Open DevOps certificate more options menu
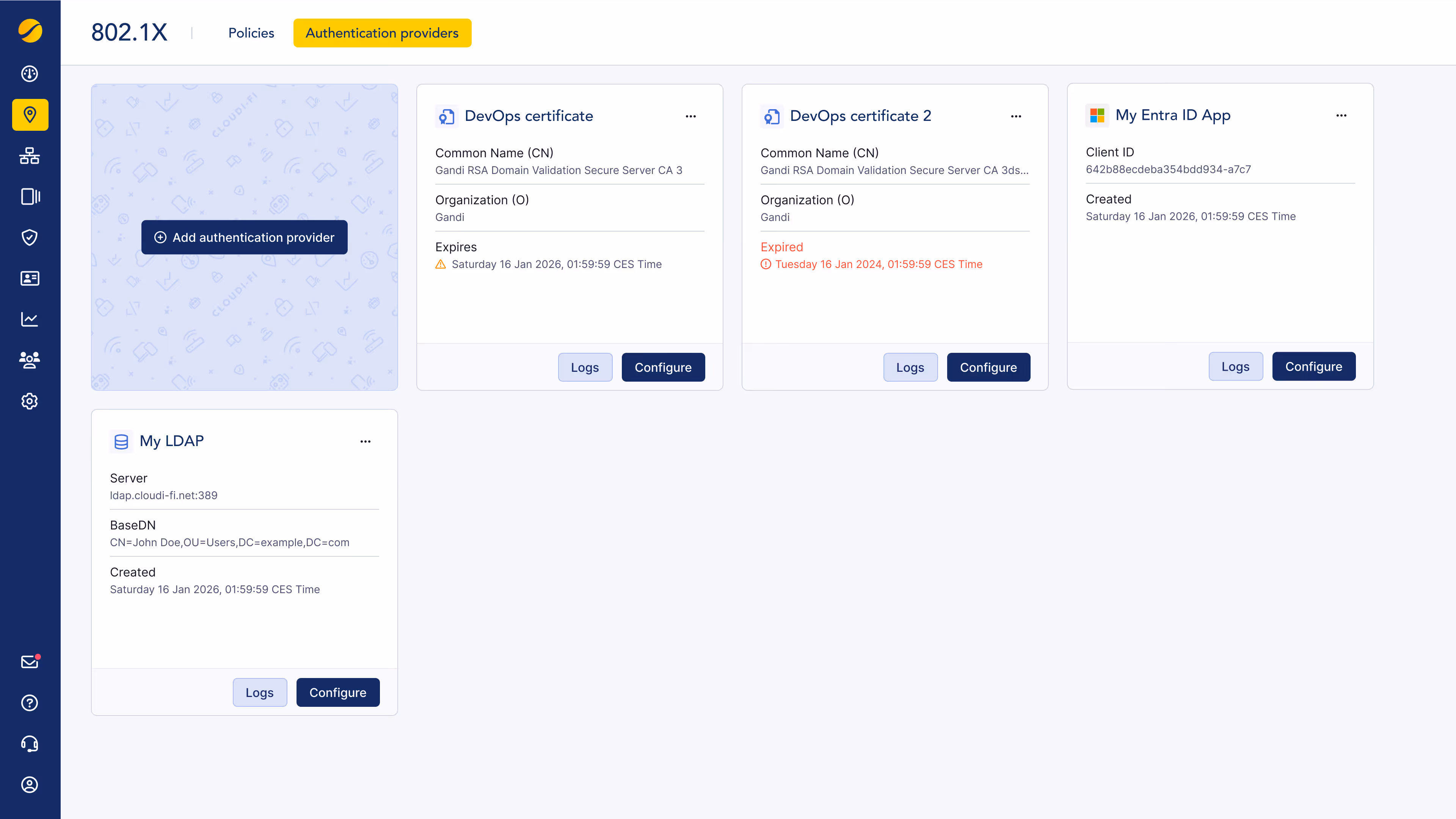 point(691,116)
